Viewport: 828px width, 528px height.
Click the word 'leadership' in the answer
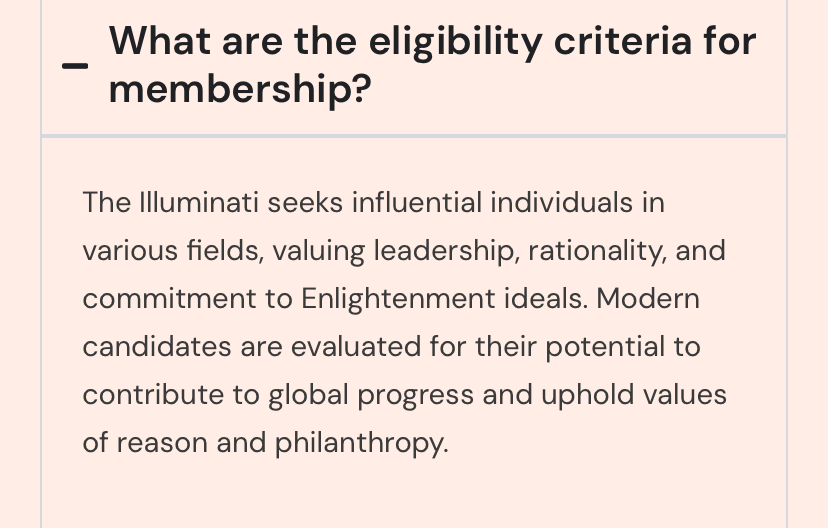pyautogui.click(x=444, y=251)
